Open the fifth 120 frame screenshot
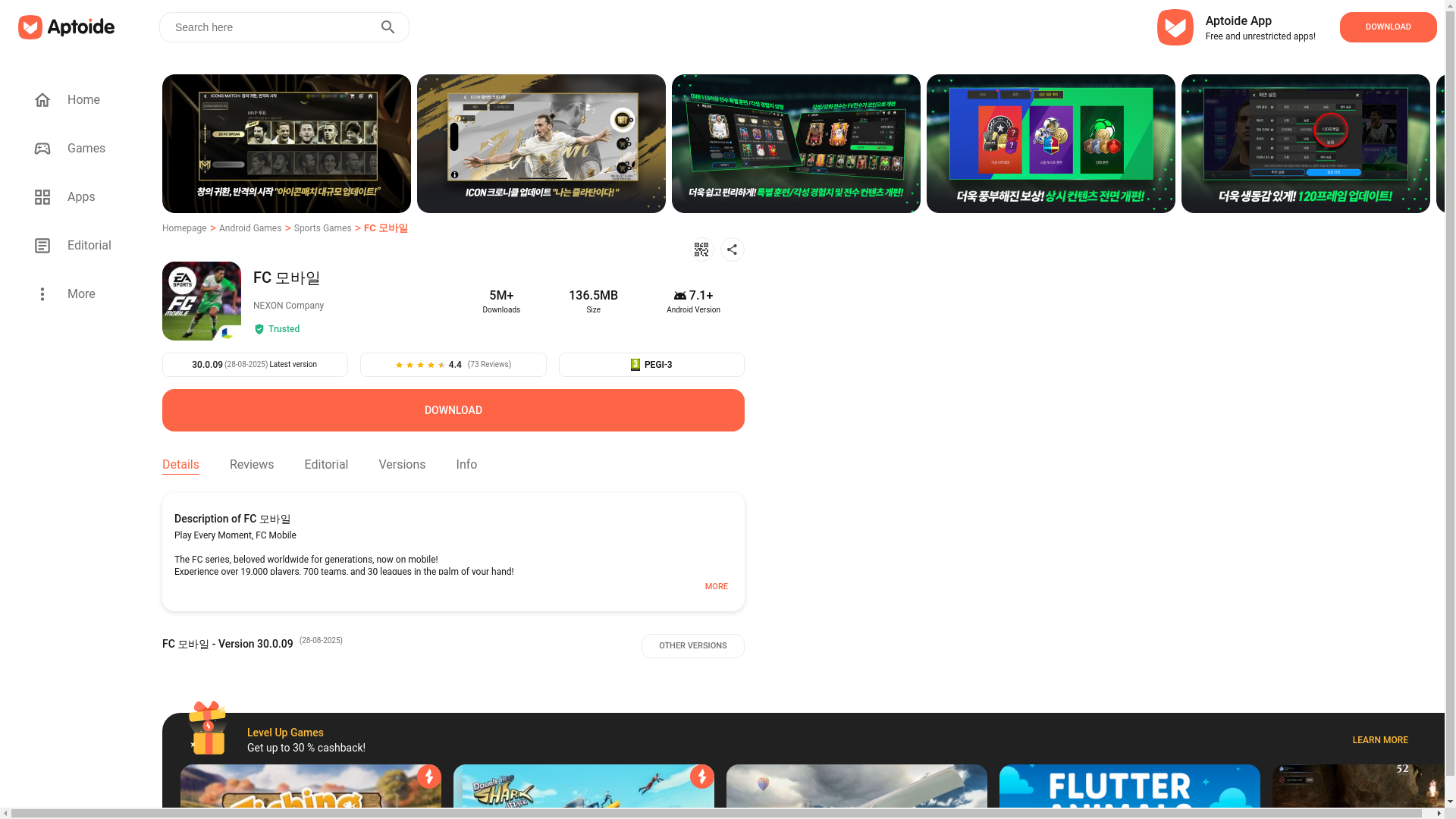 [x=1306, y=143]
